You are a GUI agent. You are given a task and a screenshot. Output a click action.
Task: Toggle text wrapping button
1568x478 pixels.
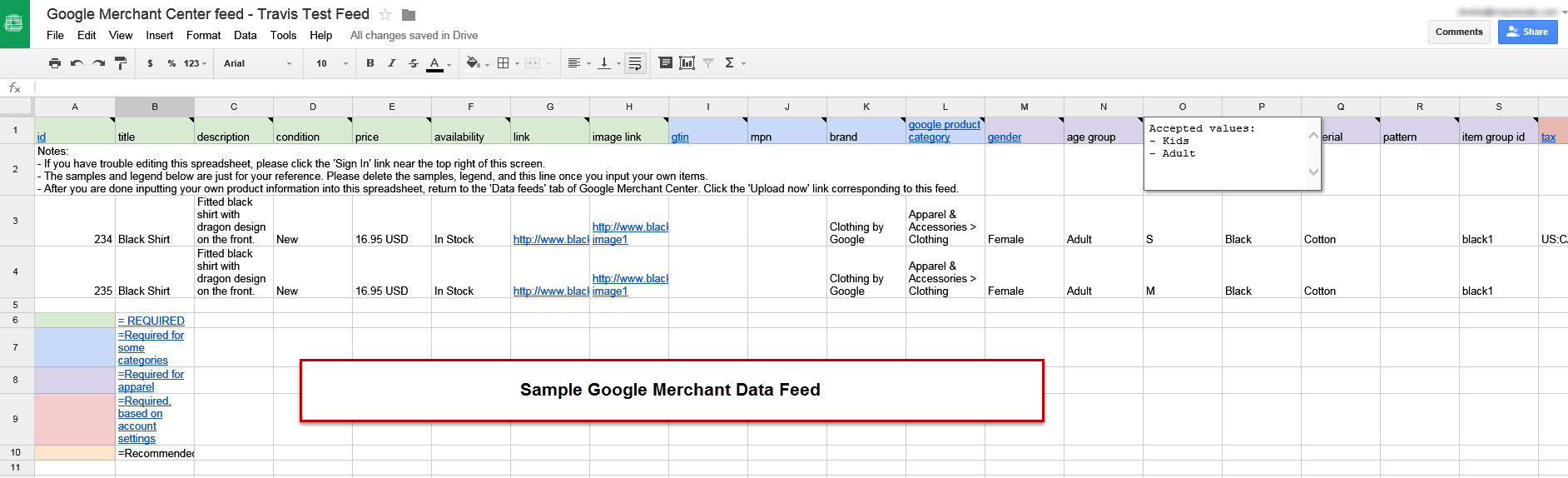point(635,63)
